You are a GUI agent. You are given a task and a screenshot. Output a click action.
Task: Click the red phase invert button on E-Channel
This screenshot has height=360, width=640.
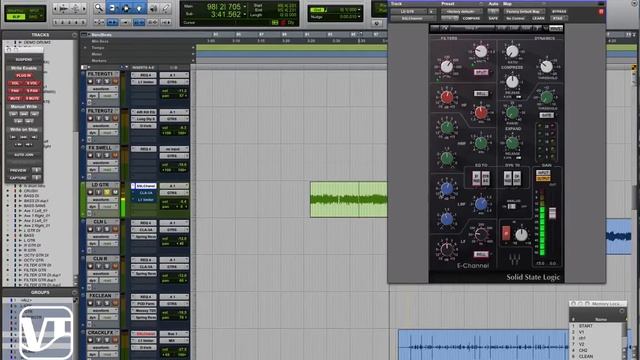506,233
